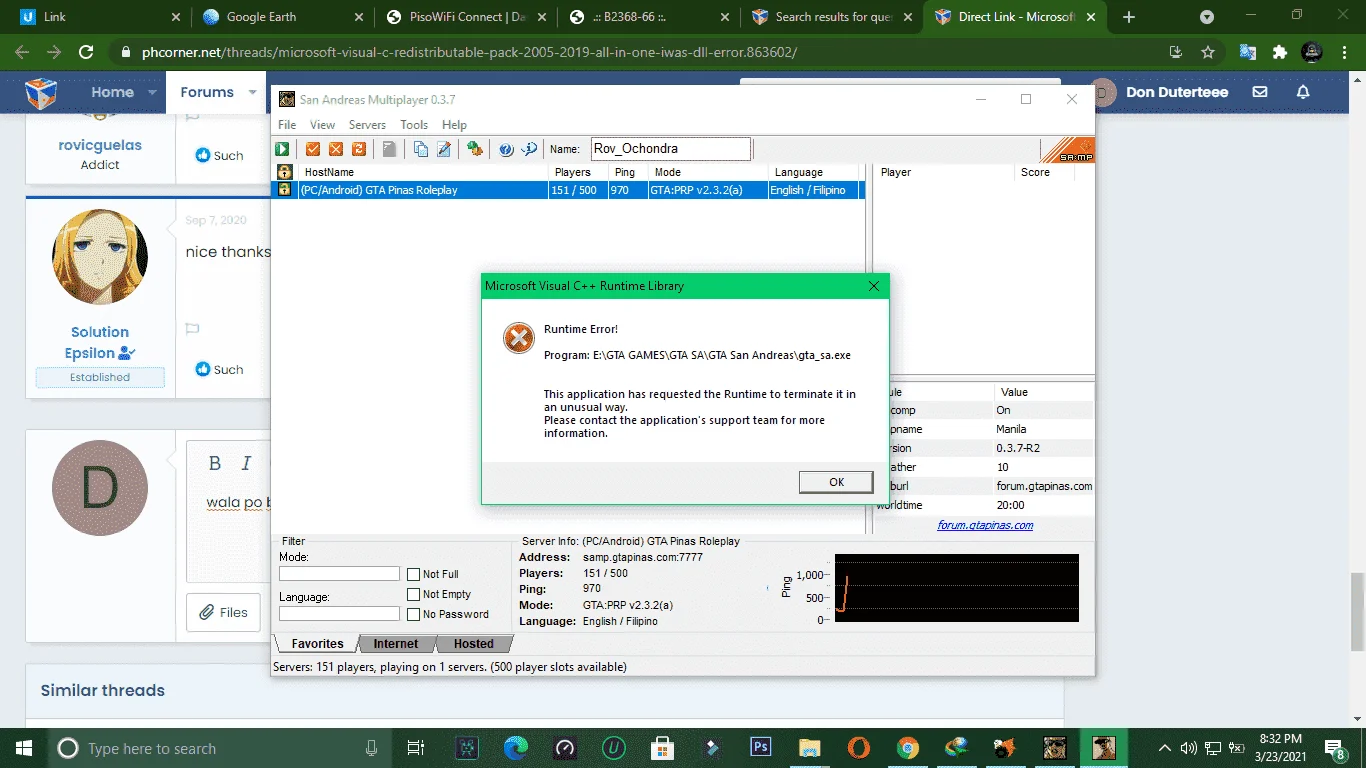The image size is (1366, 768).
Task: Open File Explorer from the taskbar
Action: click(809, 747)
